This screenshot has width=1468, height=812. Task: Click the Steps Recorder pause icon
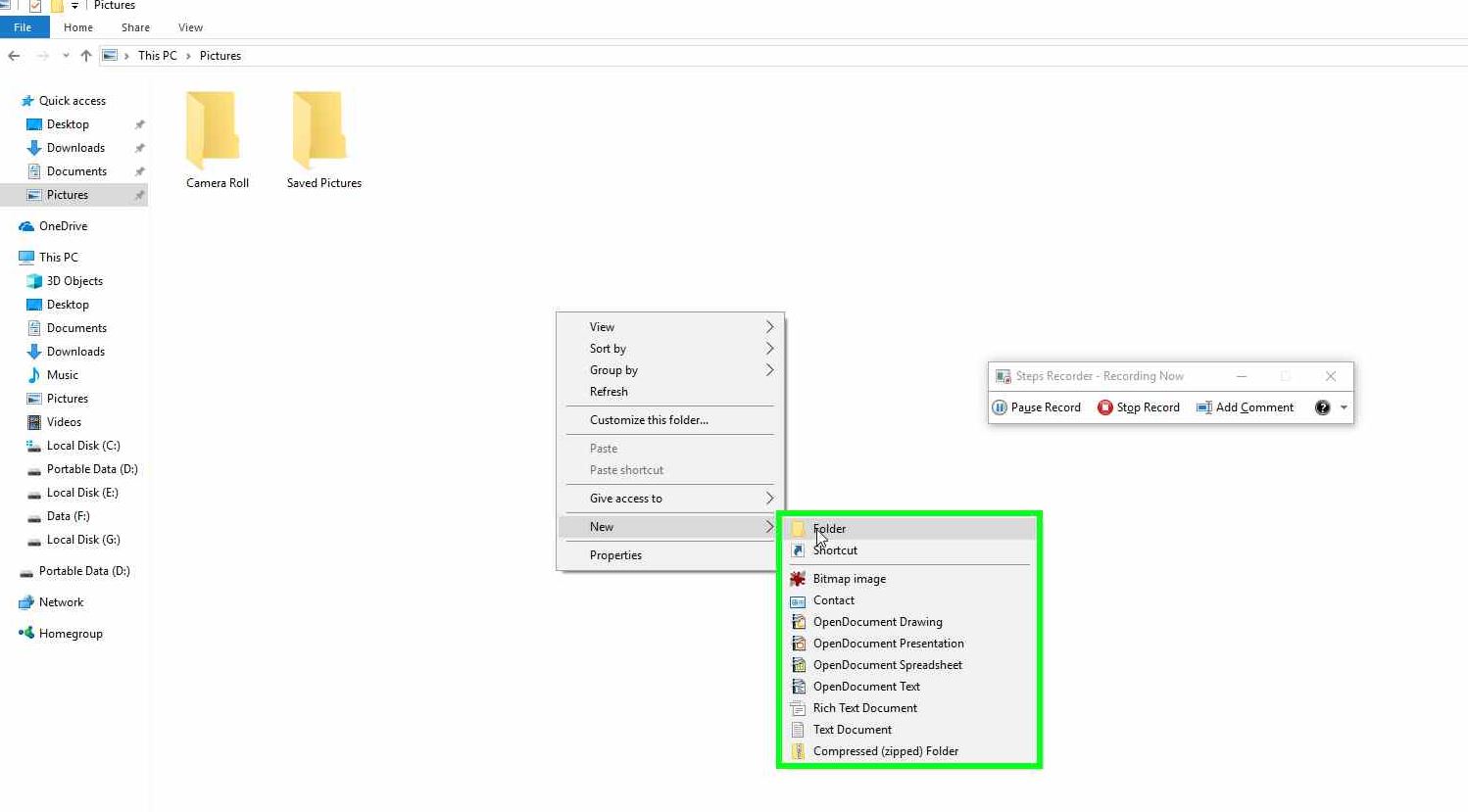point(1000,407)
